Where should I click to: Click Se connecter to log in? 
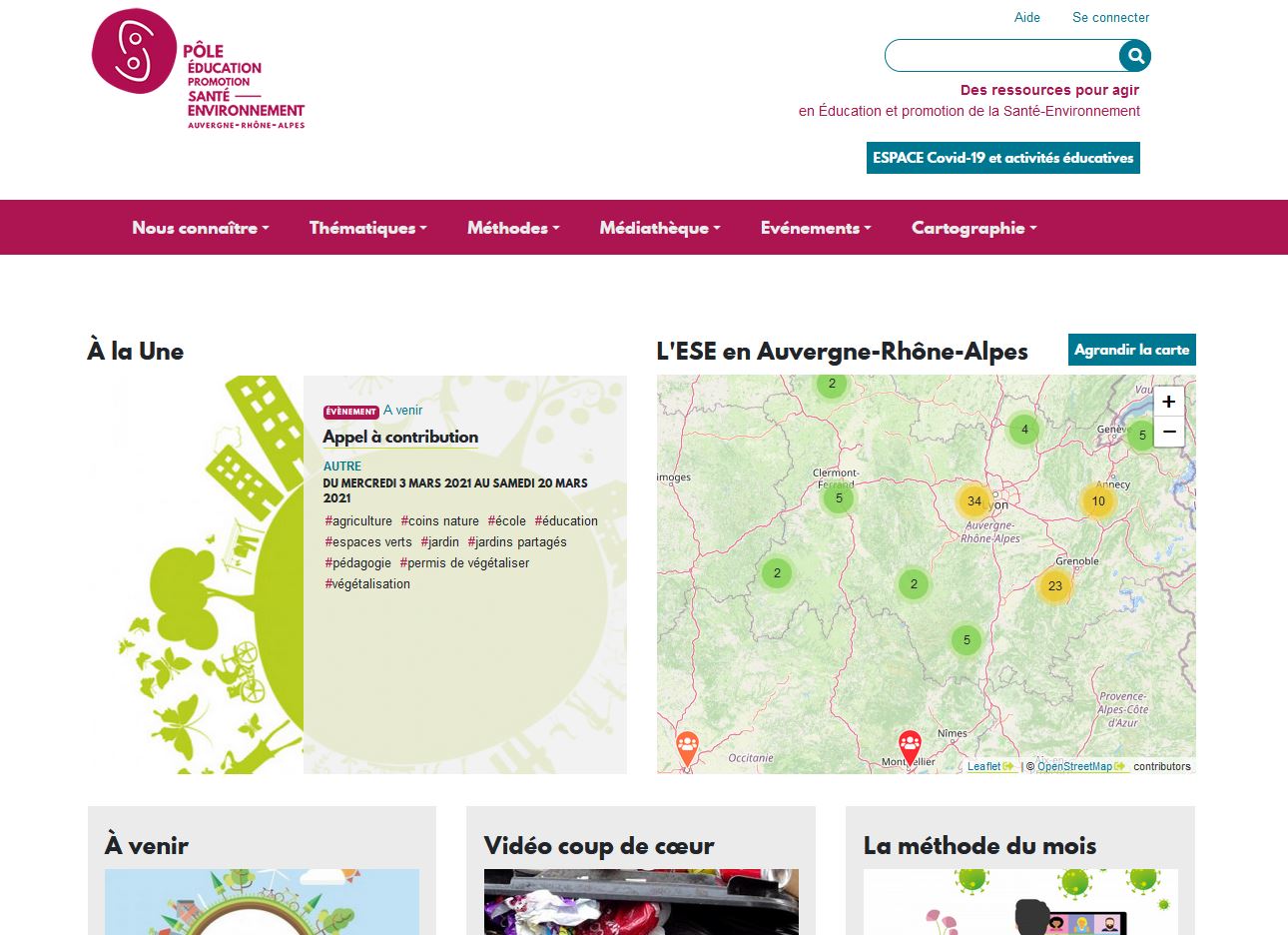[1110, 17]
